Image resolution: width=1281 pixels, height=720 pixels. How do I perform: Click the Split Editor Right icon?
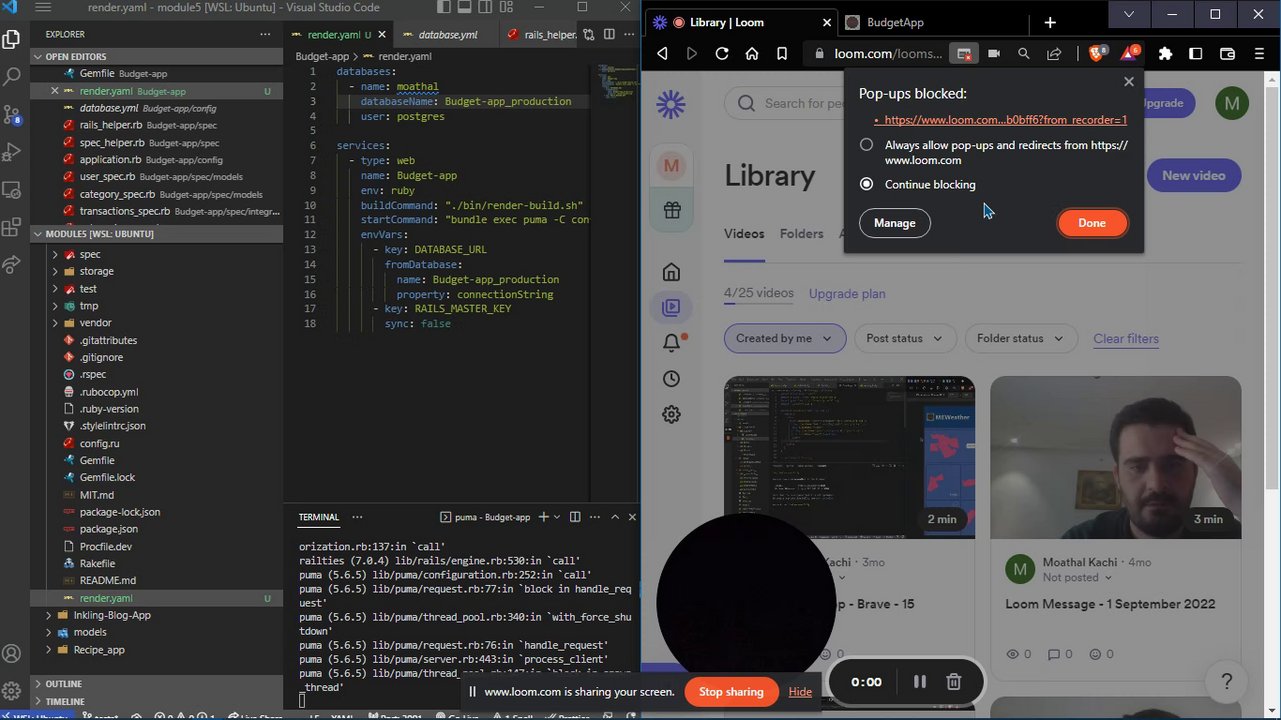pyautogui.click(x=609, y=34)
